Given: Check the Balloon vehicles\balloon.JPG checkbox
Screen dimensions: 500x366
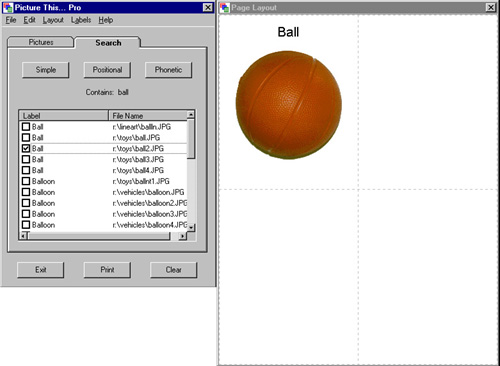Looking at the screenshot, I should (26, 192).
